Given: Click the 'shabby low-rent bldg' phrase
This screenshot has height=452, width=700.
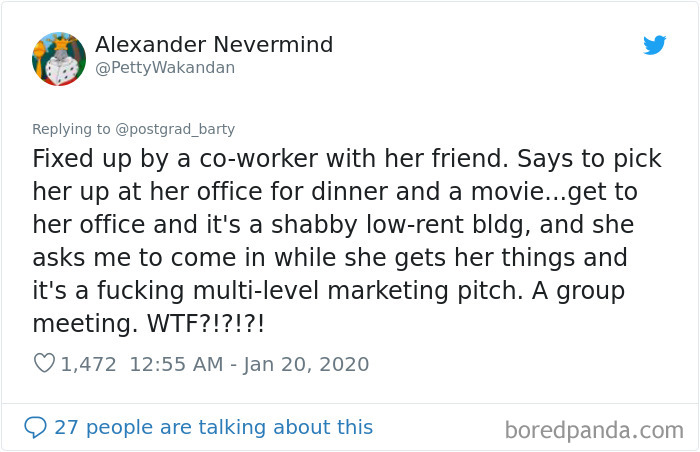Looking at the screenshot, I should (x=400, y=225).
